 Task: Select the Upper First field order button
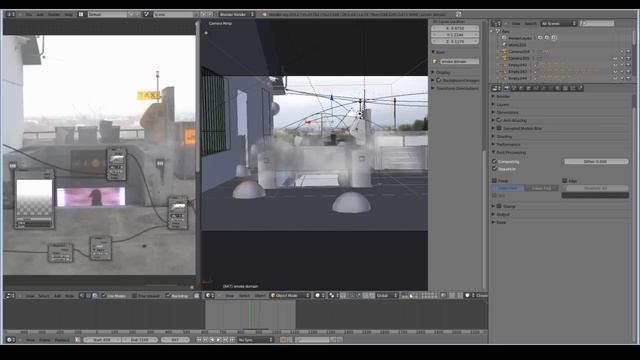pos(508,188)
